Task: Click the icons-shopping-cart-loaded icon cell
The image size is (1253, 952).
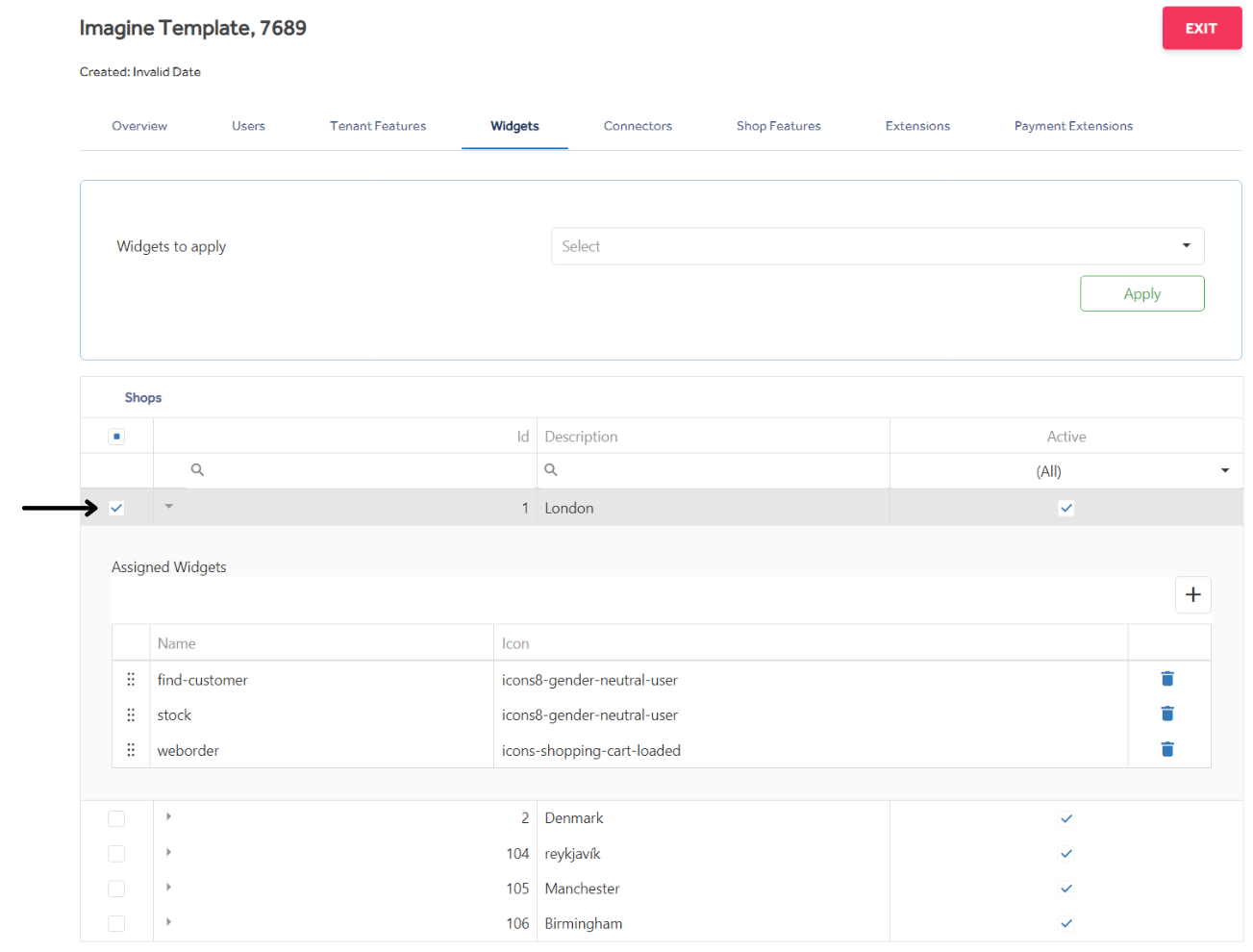Action: pyautogui.click(x=811, y=750)
